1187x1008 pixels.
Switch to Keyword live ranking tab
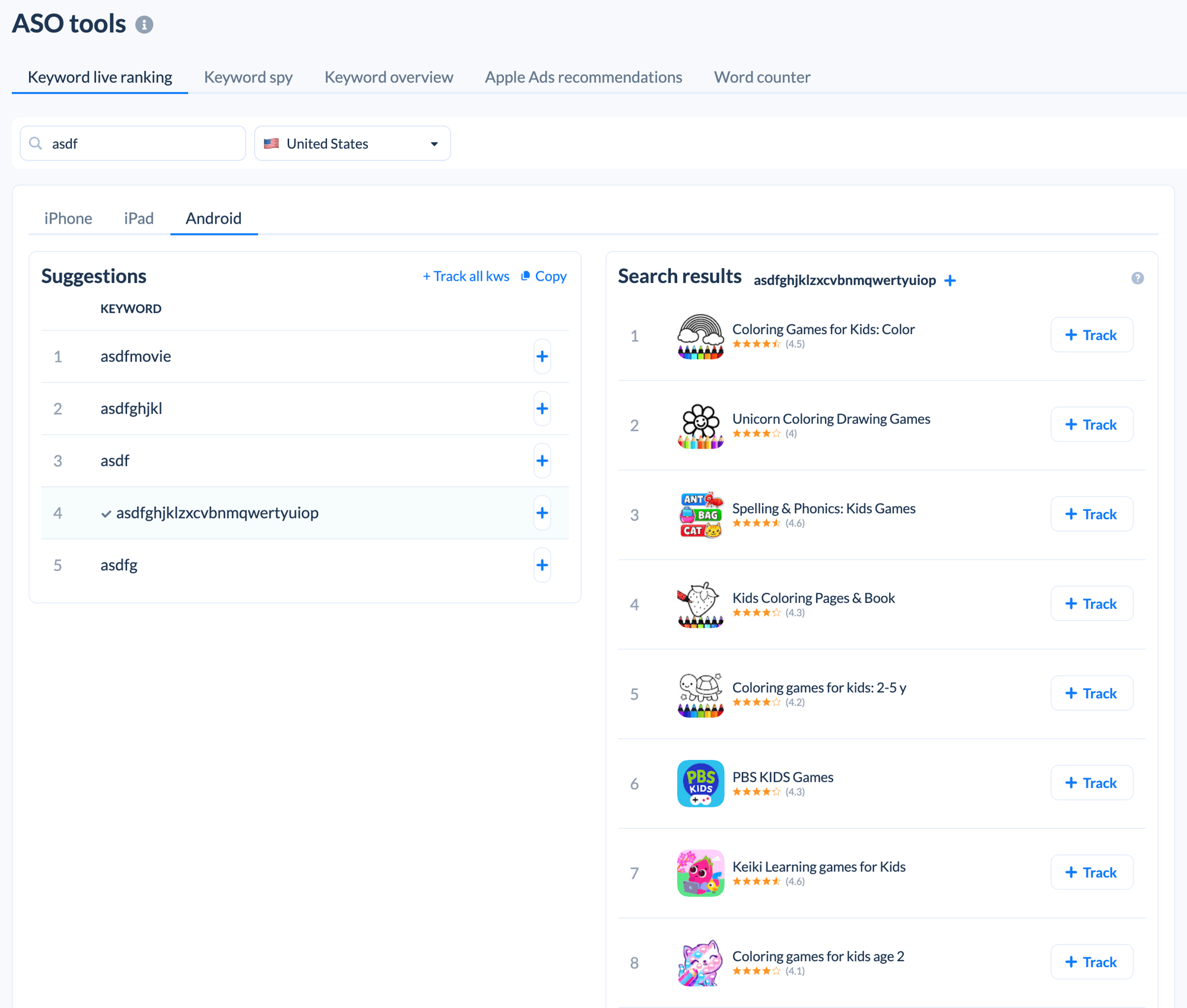click(100, 77)
